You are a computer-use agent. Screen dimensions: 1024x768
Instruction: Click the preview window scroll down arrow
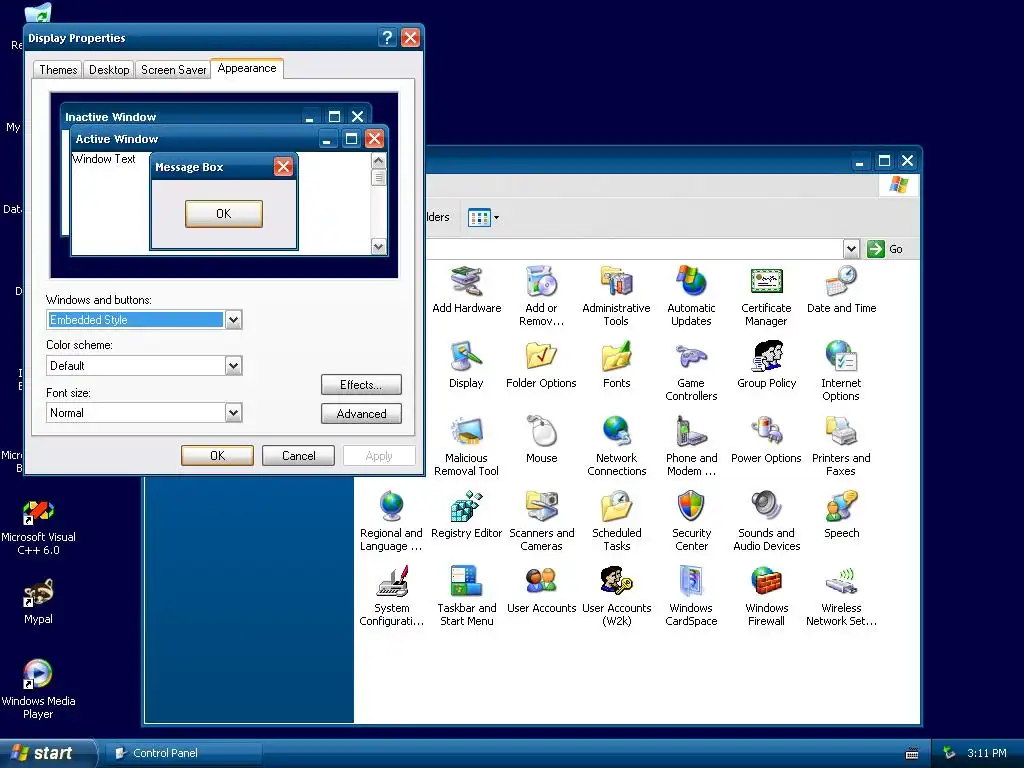[379, 246]
